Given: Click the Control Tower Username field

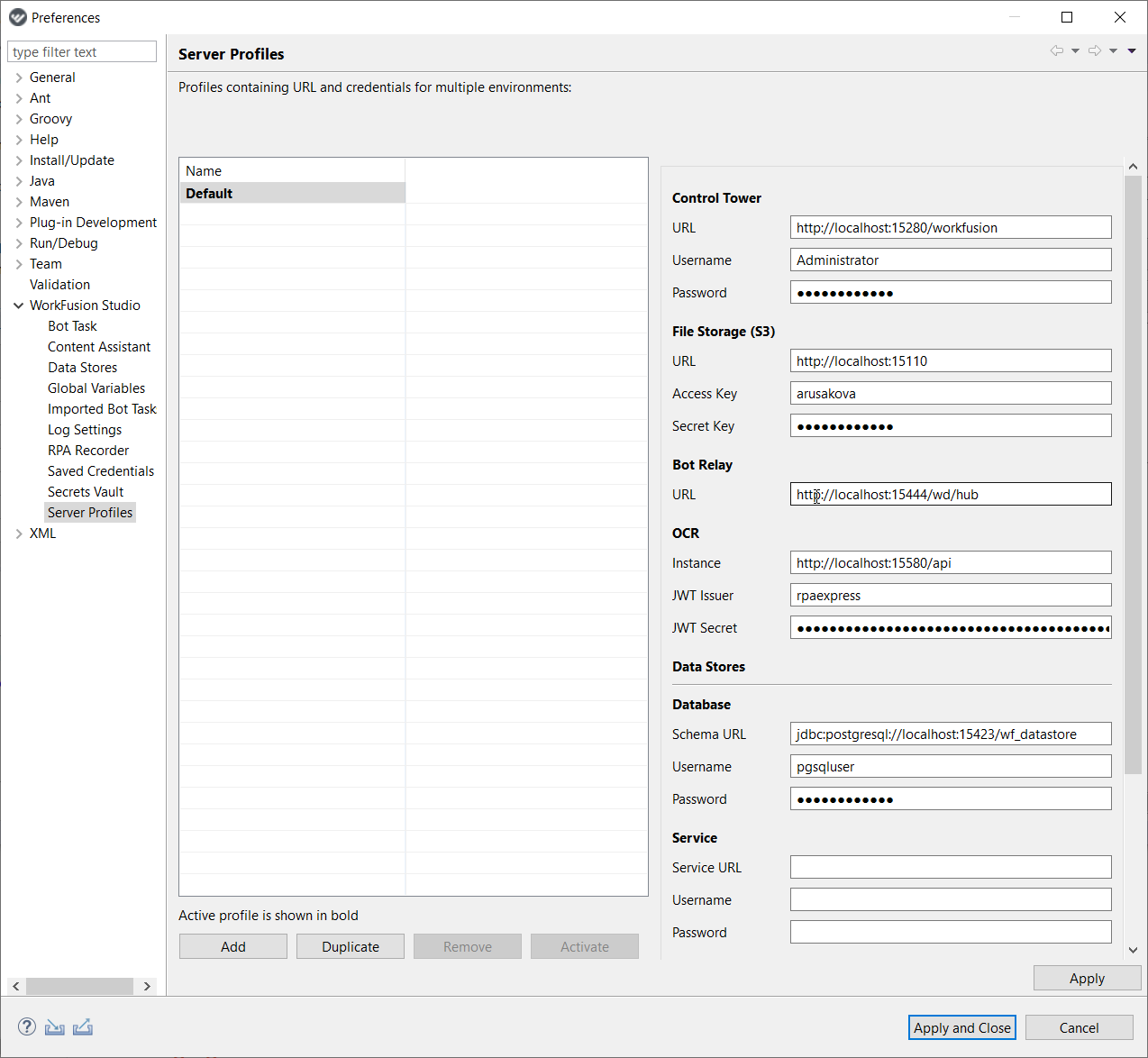Looking at the screenshot, I should point(951,260).
